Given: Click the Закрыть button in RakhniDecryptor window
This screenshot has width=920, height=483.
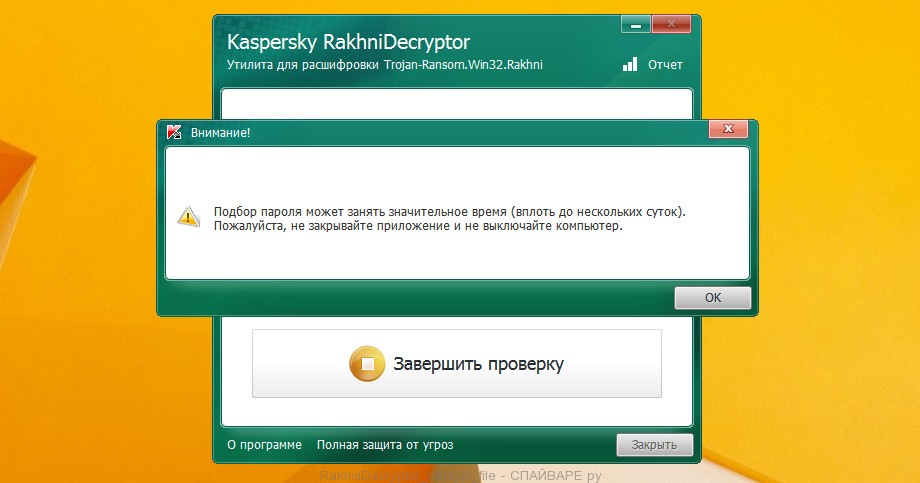Looking at the screenshot, I should [654, 445].
